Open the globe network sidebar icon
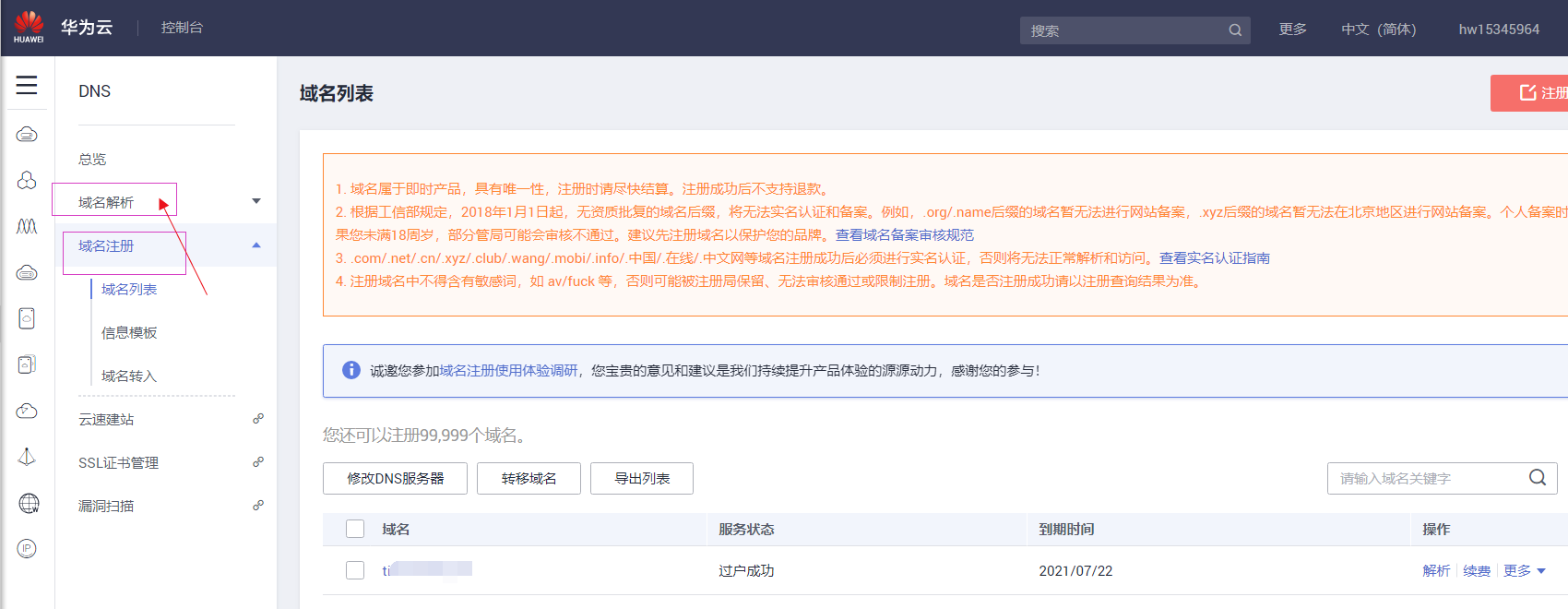 [29, 503]
